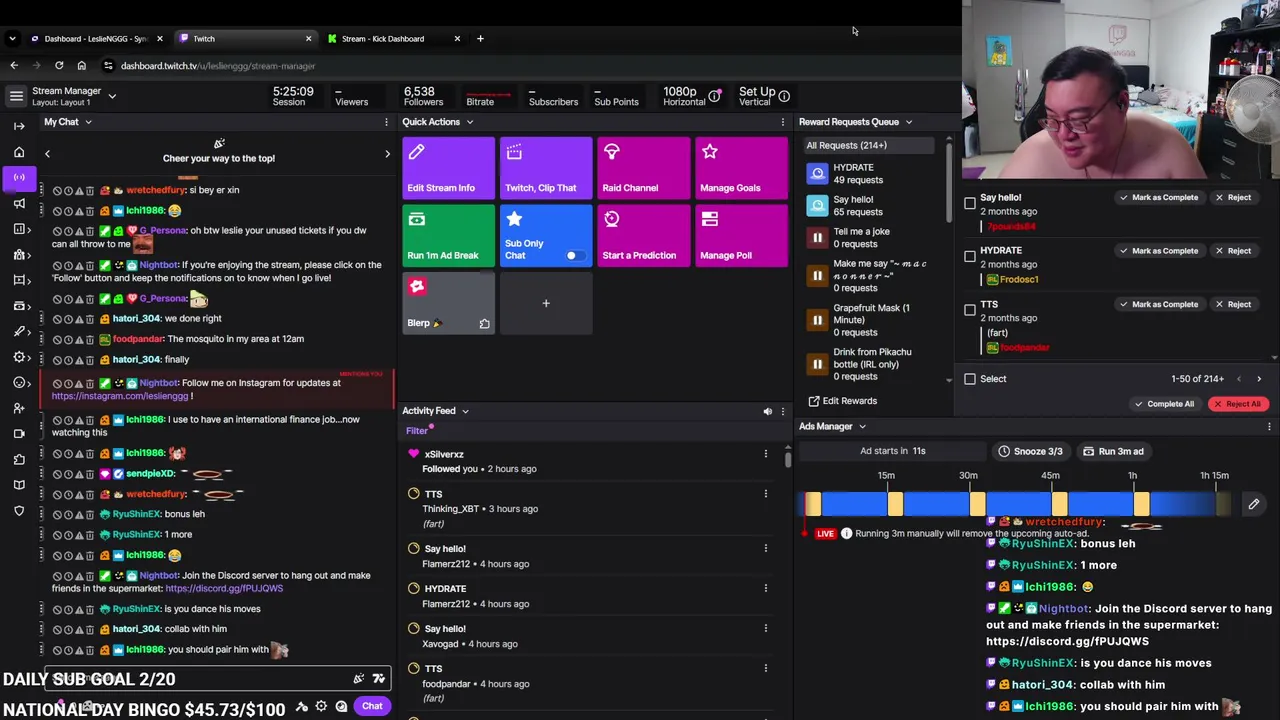Switch to the Twitch browser tab
The width and height of the screenshot is (1280, 720).
245,39
